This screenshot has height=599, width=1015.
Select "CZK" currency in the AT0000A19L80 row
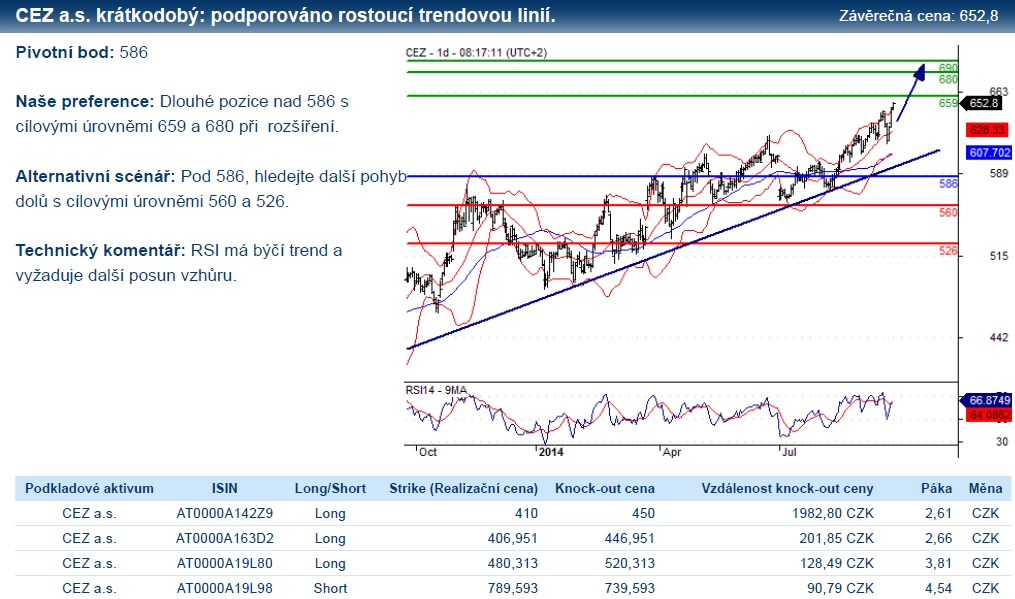click(985, 563)
